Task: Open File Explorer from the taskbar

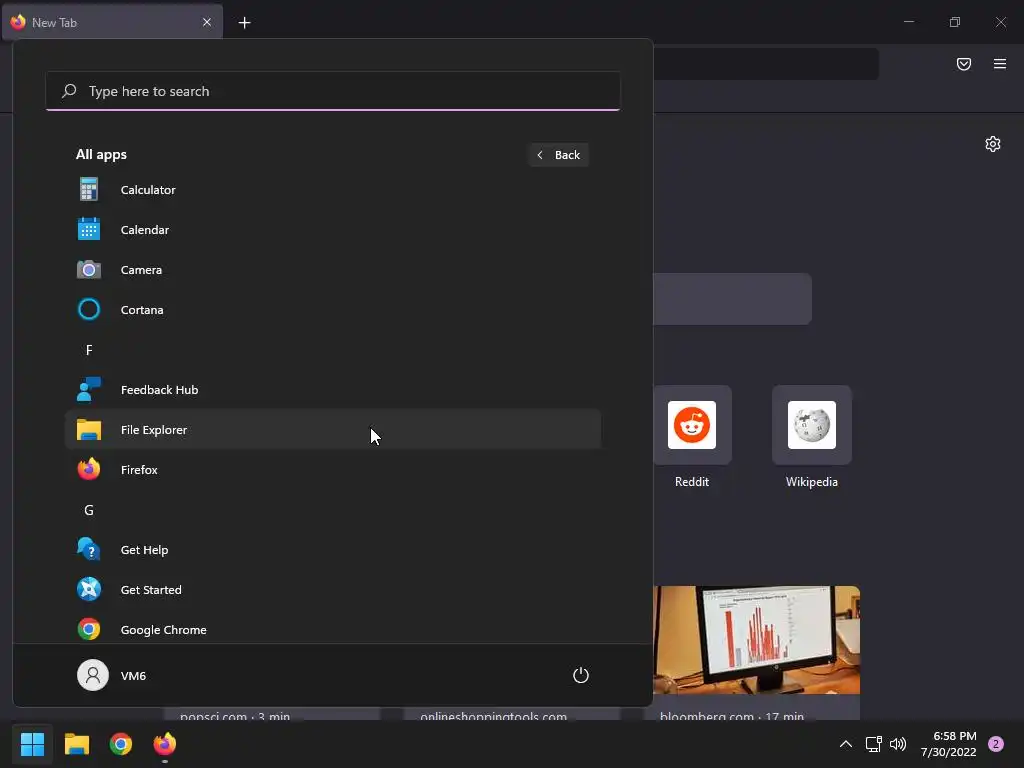Action: point(76,744)
